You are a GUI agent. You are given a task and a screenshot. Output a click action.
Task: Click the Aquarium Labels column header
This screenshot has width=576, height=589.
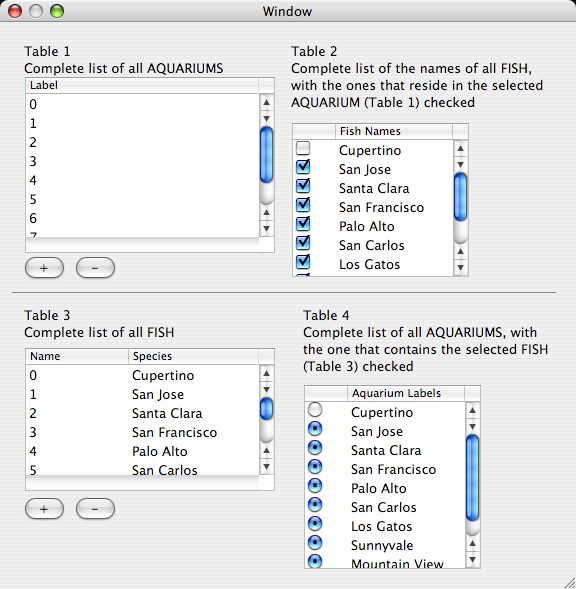coord(406,394)
